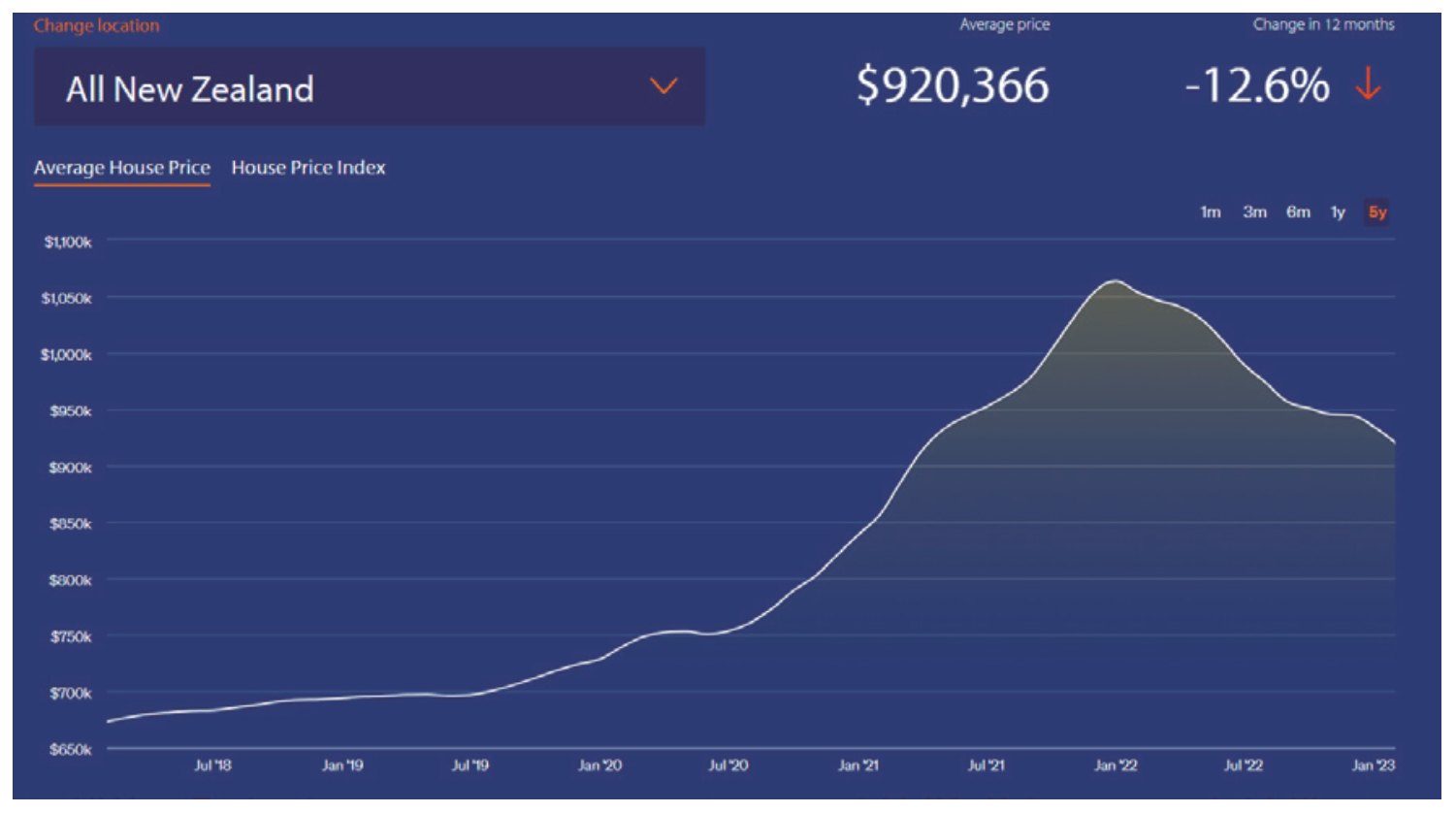
Task: Switch to House Price Index tab
Action: pyautogui.click(x=308, y=168)
